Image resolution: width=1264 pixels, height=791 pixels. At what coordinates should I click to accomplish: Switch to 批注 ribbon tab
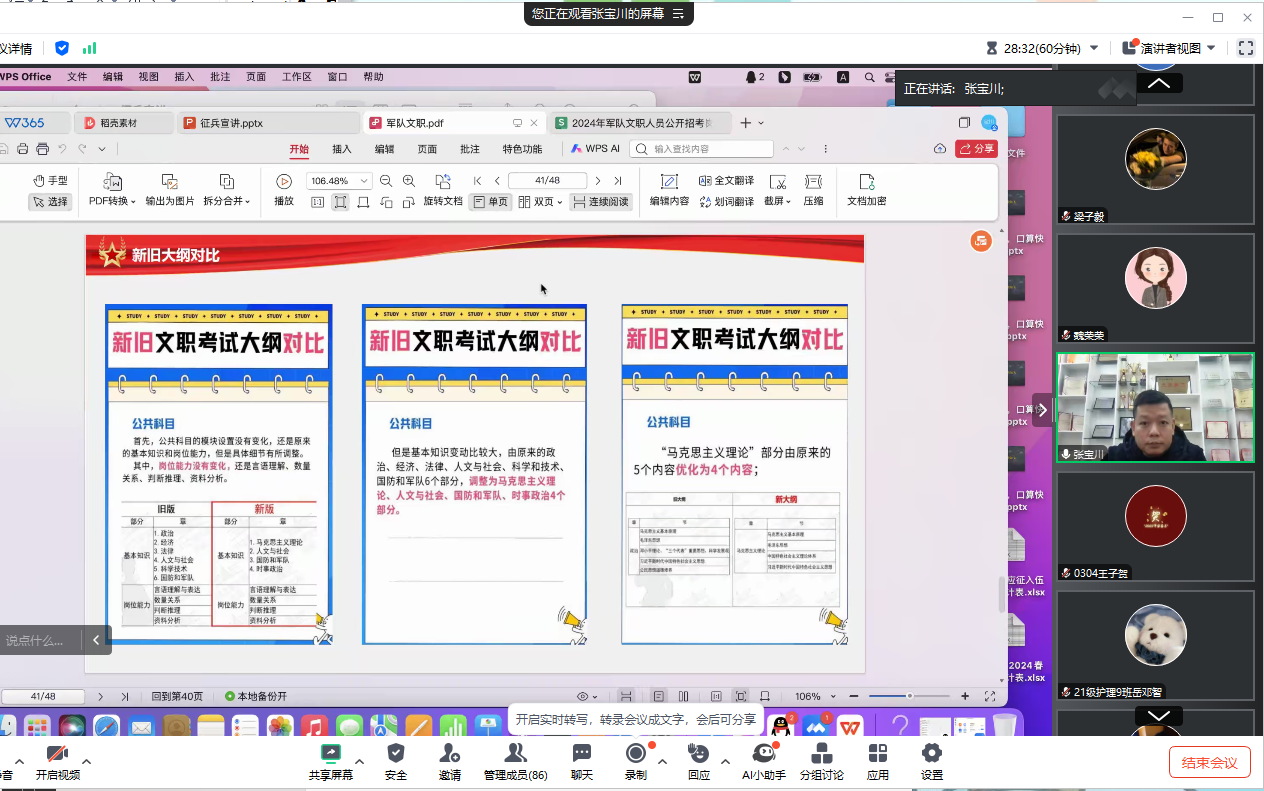(470, 149)
